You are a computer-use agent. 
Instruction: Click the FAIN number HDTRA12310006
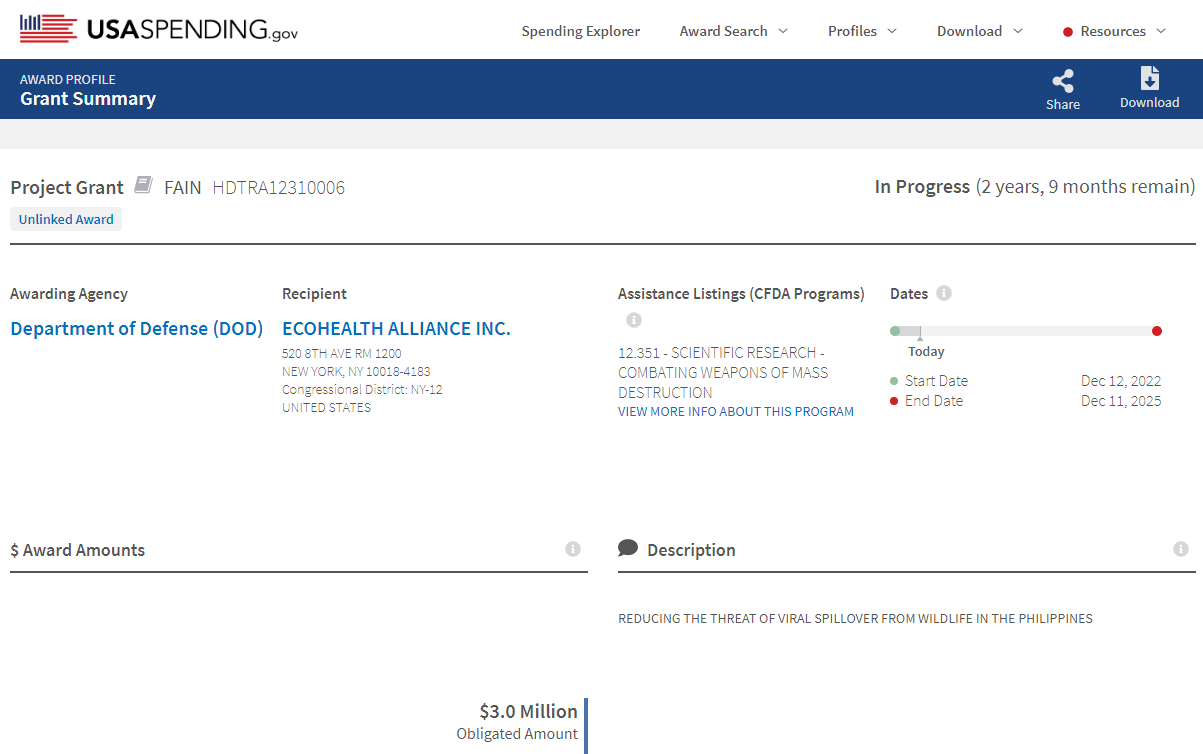click(279, 187)
